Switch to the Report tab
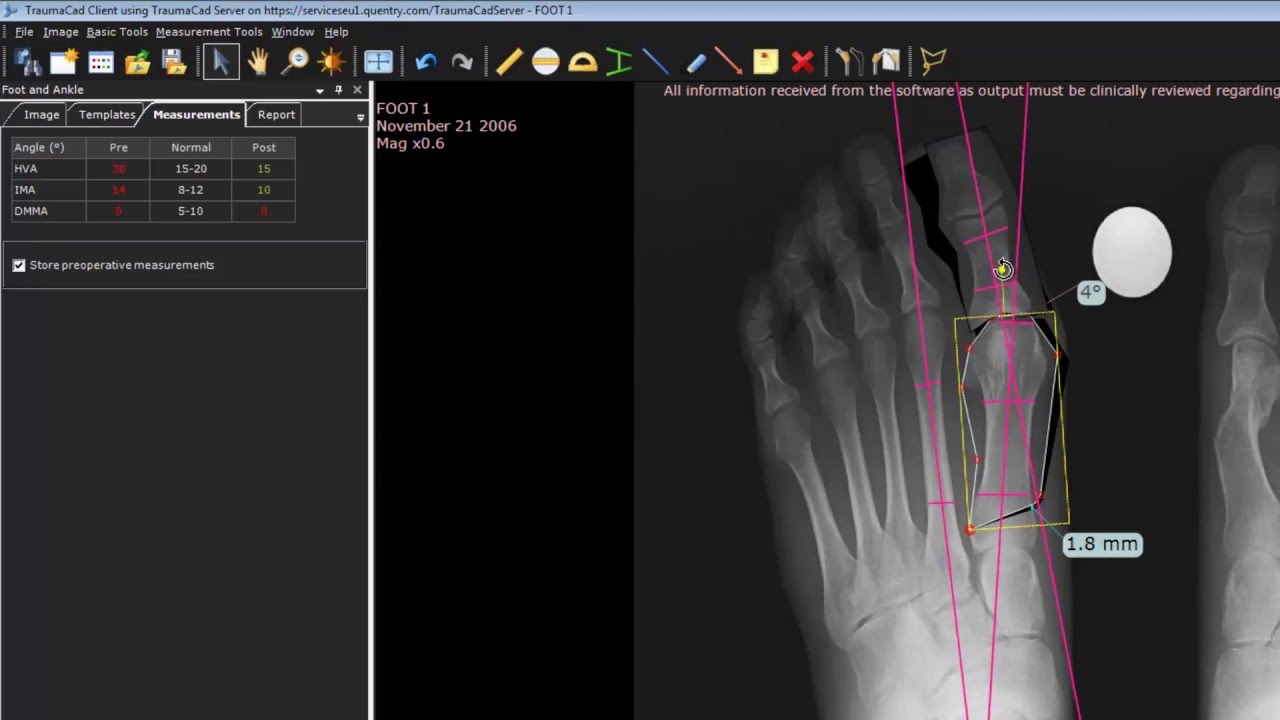1280x720 pixels. click(276, 115)
